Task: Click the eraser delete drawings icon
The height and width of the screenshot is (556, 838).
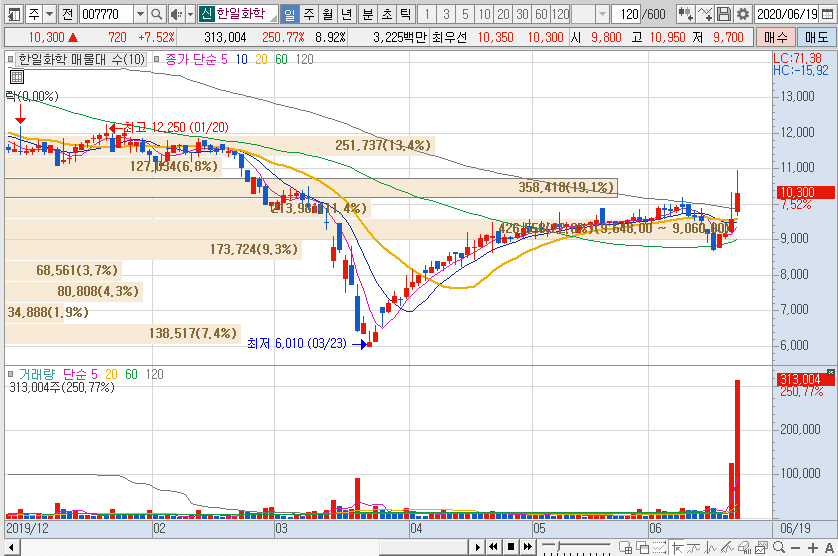Action: tap(744, 547)
